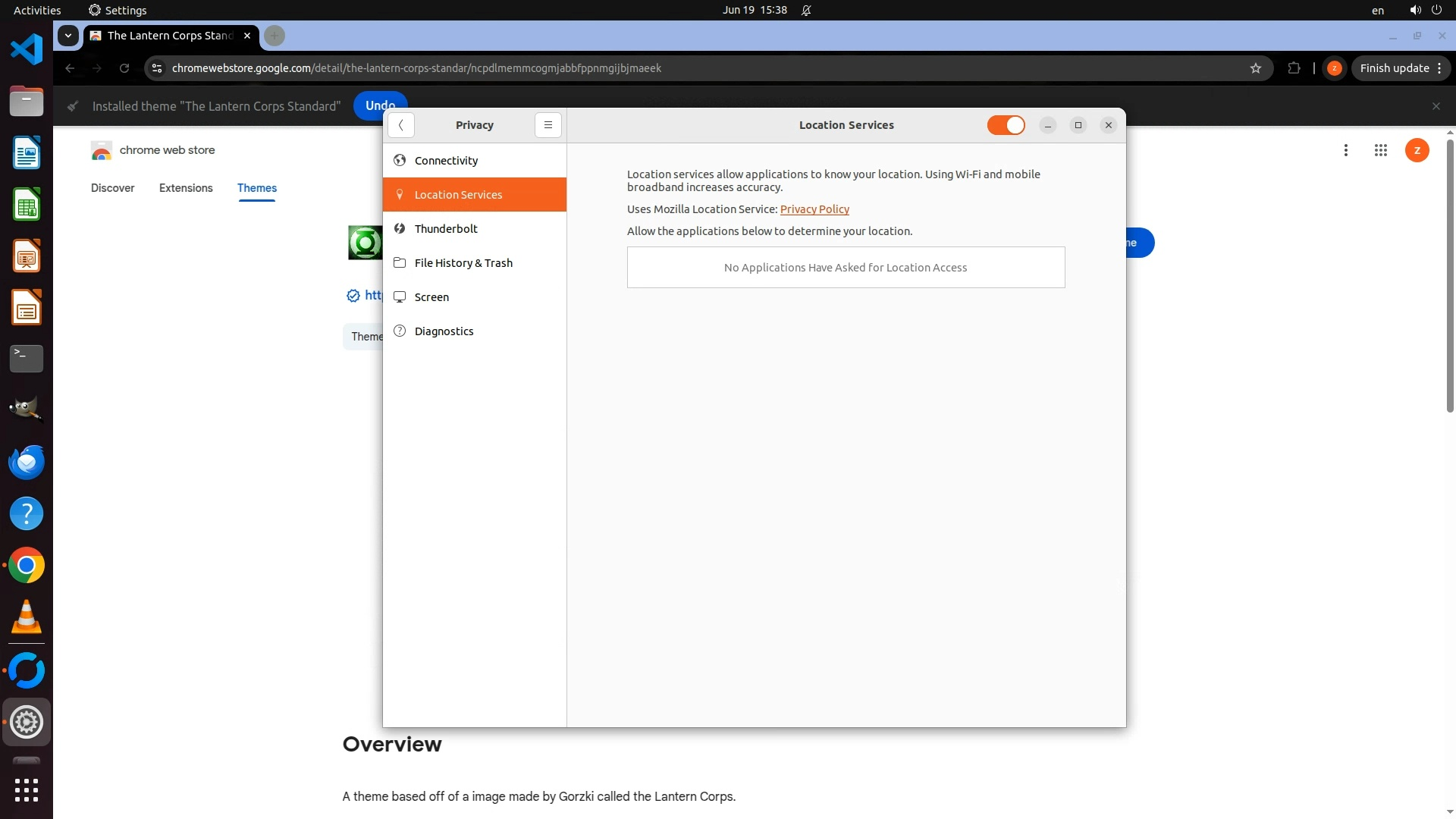Open the Mozilla Privacy Policy link
The width and height of the screenshot is (1456, 819).
point(814,209)
